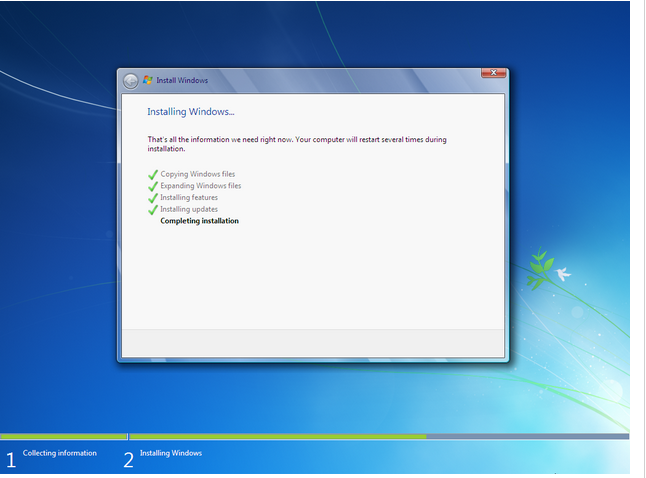Click the stage number 2 at bottom
Screen dimensions: 646x478
click(129, 460)
